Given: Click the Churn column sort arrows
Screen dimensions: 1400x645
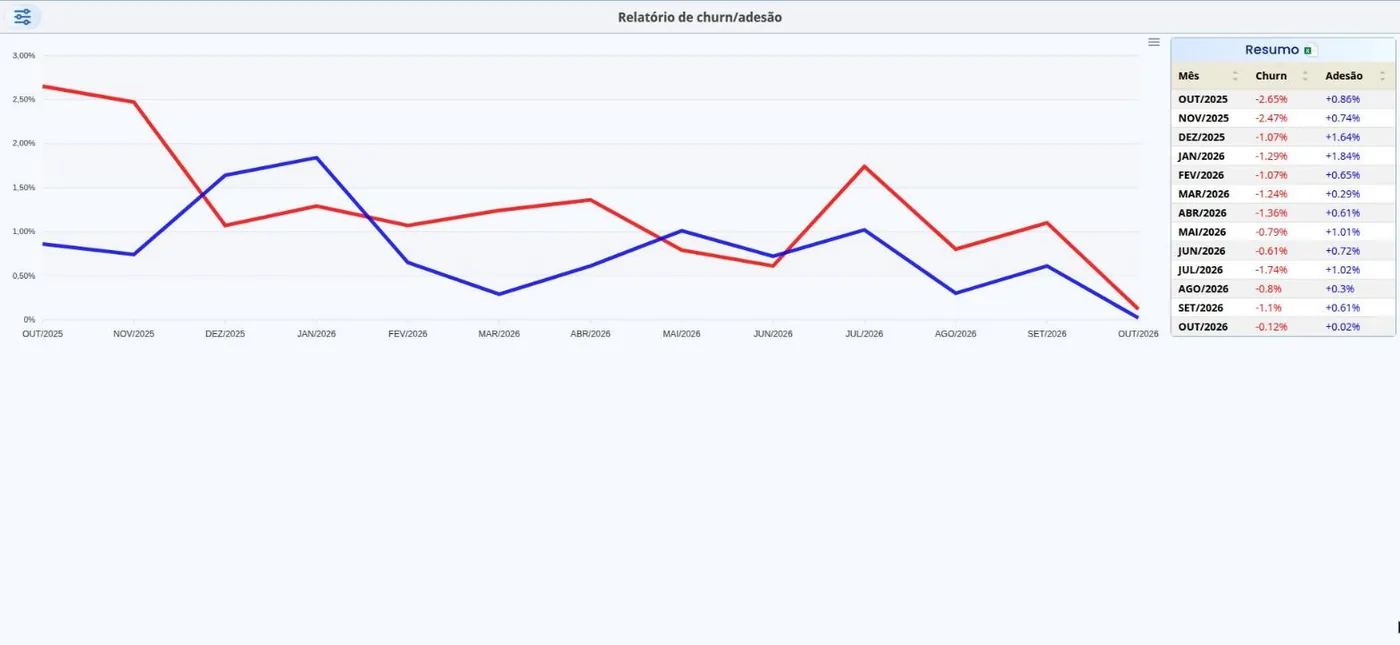Looking at the screenshot, I should coord(1305,76).
